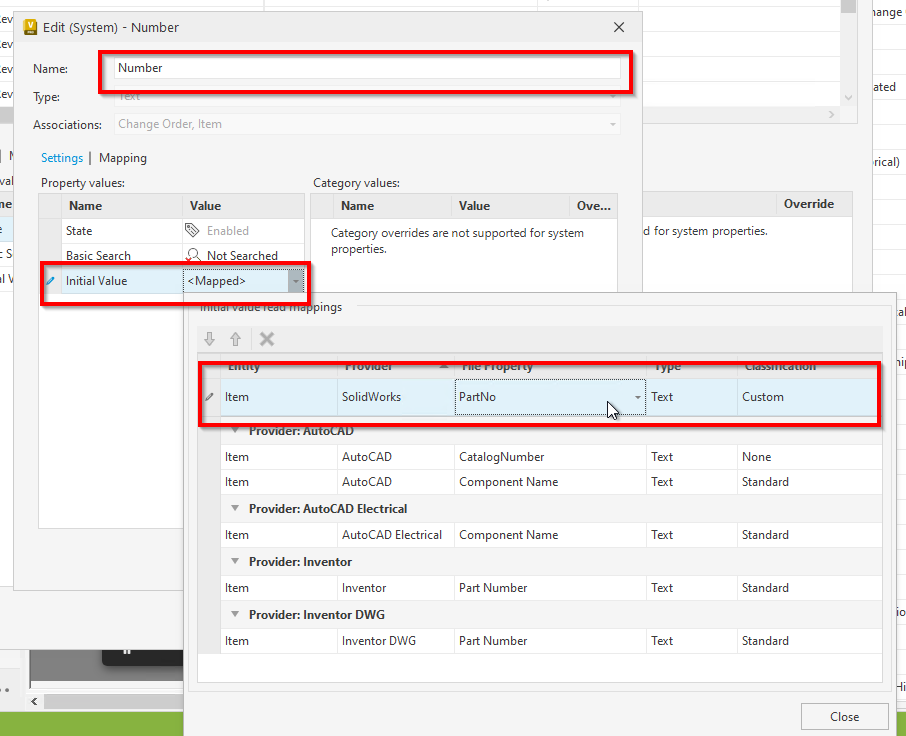Click the move-down arrow above the mappings grid
The height and width of the screenshot is (736, 906).
coord(210,340)
